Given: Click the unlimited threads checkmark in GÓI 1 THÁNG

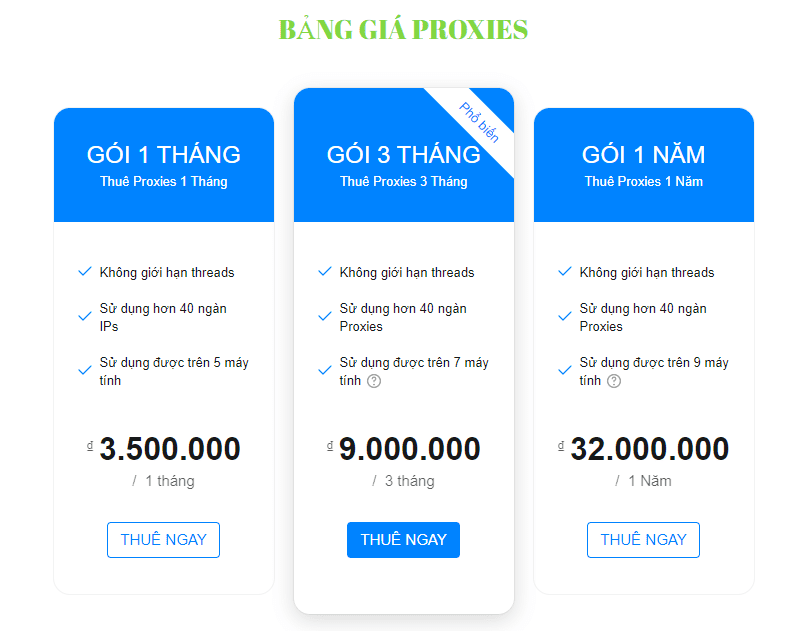Looking at the screenshot, I should pos(85,272).
